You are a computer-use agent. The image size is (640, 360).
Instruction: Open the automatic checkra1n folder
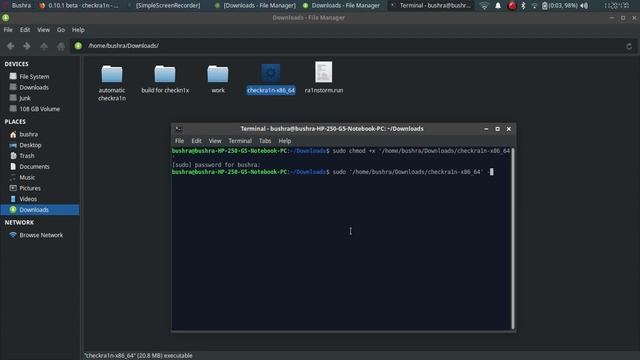click(112, 83)
